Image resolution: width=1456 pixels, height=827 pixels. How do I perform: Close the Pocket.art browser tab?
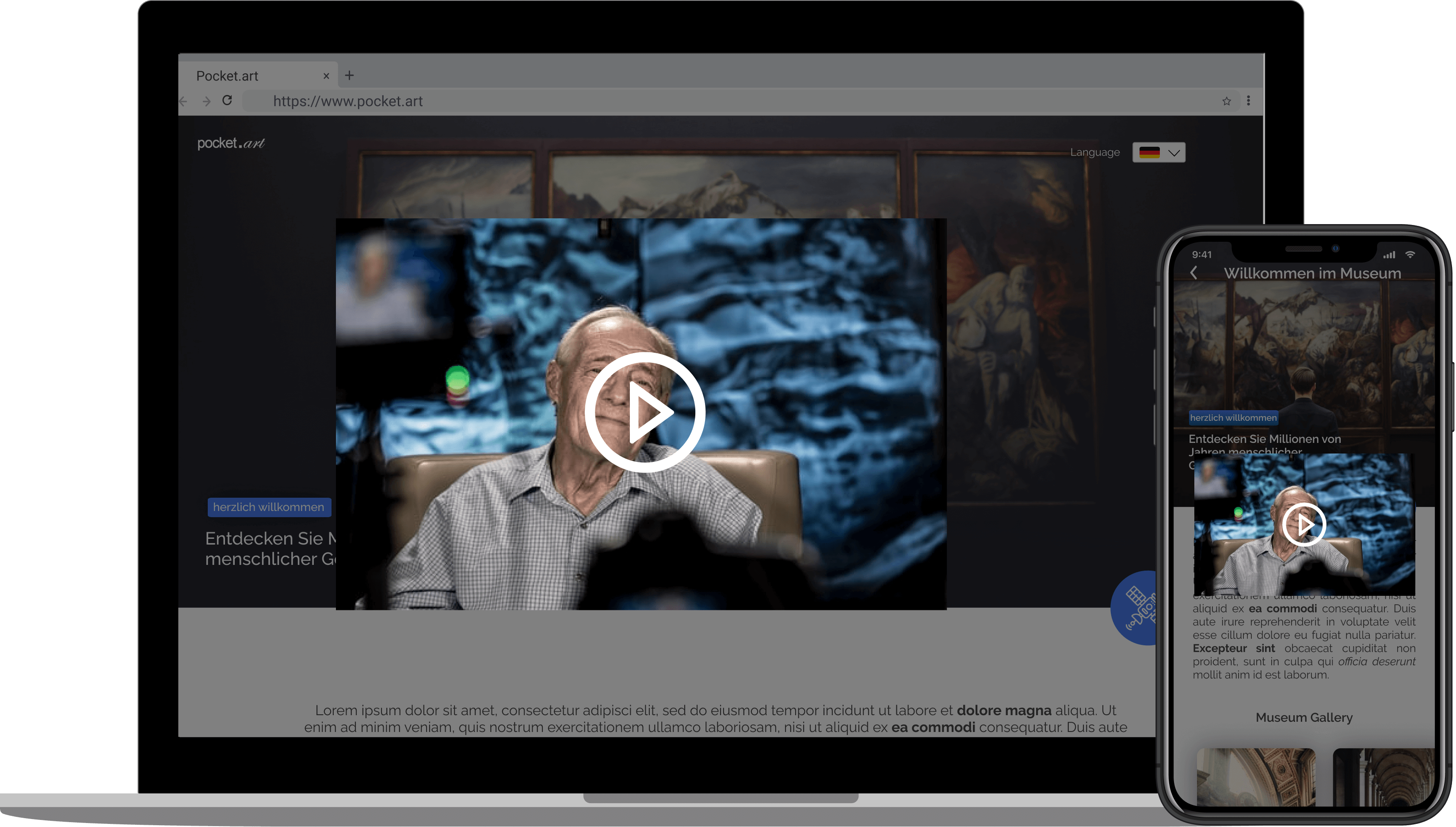pos(327,76)
